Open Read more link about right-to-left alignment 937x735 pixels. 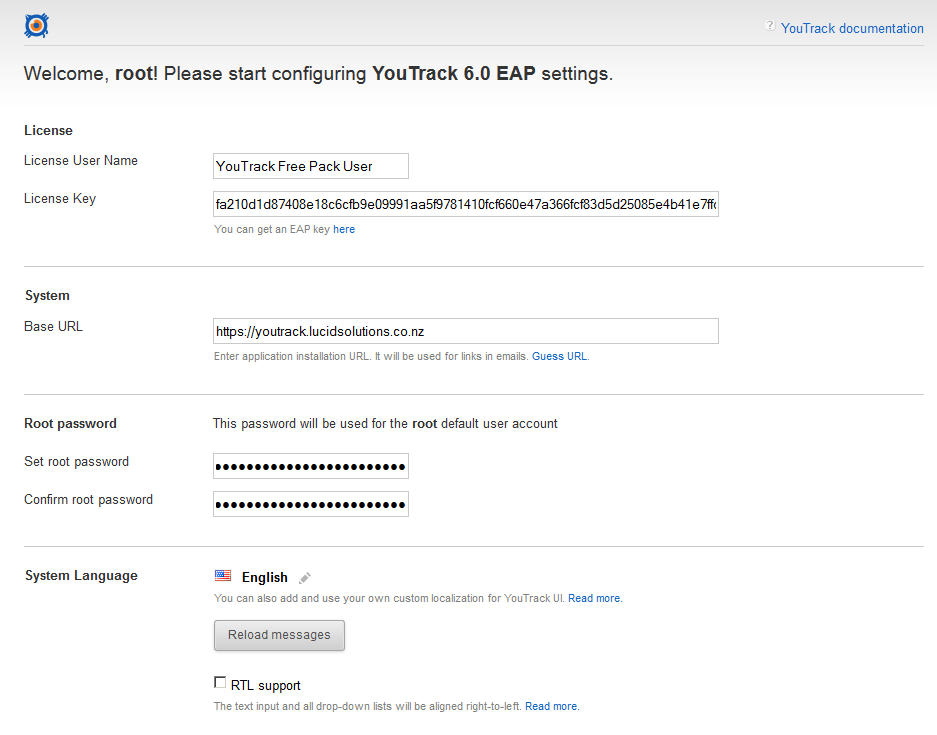(551, 706)
